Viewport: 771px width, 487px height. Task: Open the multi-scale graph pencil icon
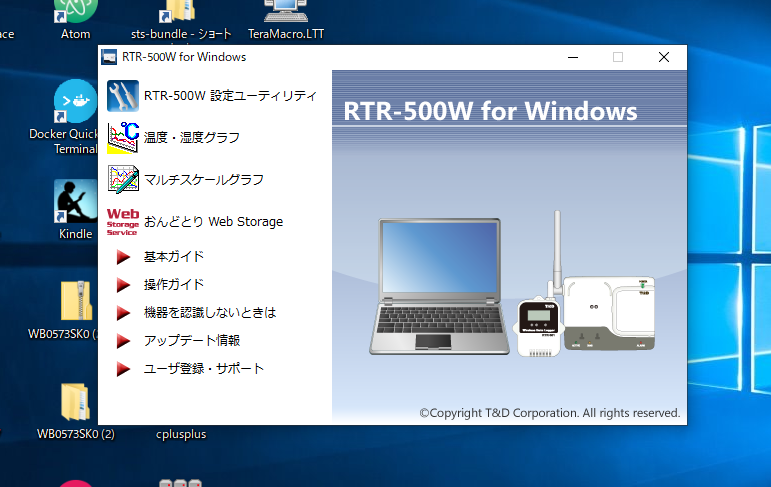[123, 179]
